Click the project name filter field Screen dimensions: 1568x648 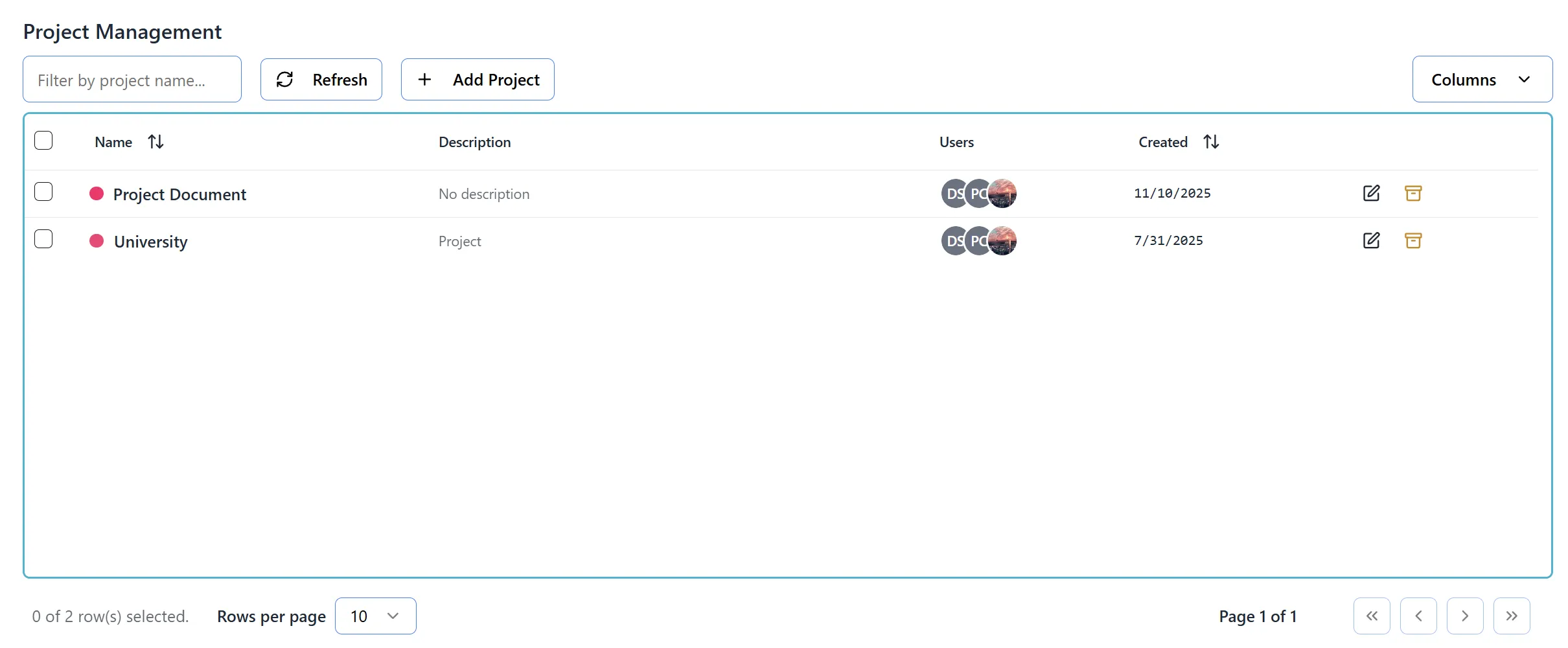[132, 79]
